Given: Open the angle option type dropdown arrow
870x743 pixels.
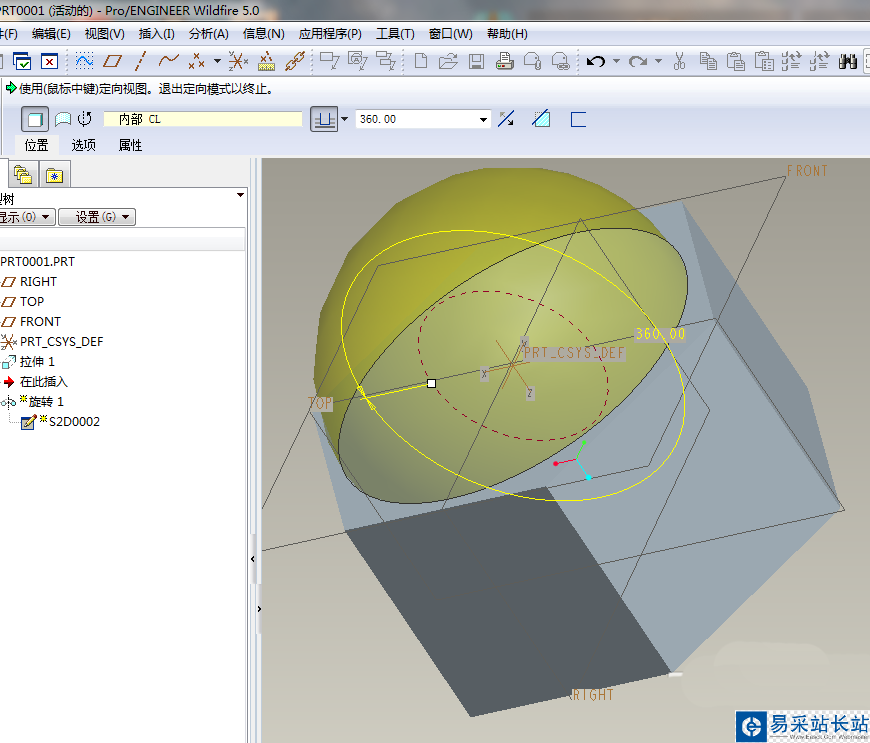Looking at the screenshot, I should 345,119.
